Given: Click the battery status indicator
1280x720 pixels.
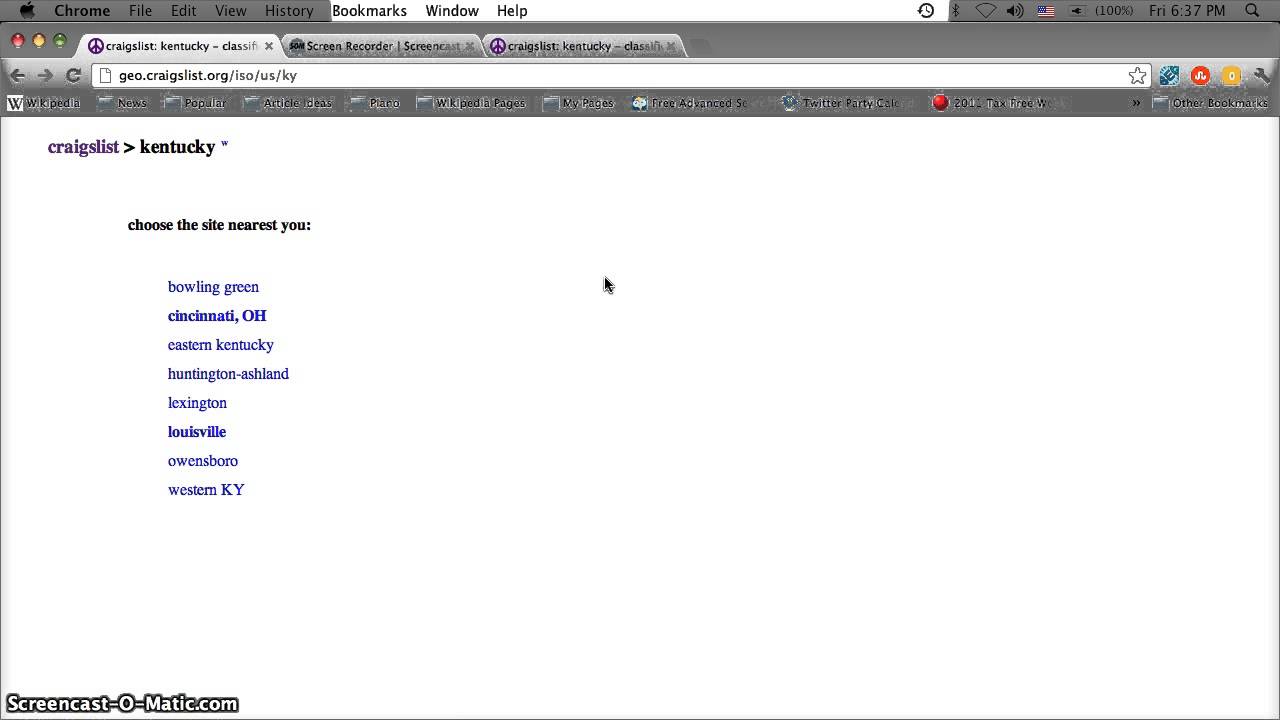Looking at the screenshot, I should click(1100, 11).
